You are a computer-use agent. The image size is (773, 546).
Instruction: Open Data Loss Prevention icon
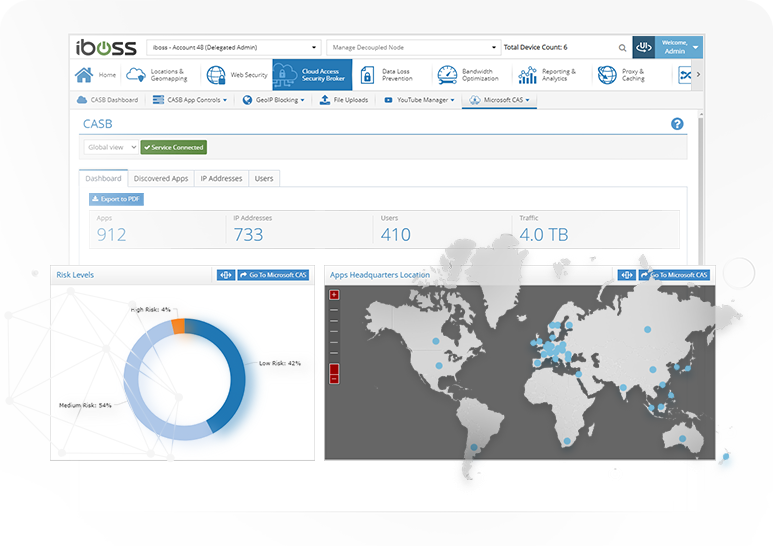coord(367,75)
